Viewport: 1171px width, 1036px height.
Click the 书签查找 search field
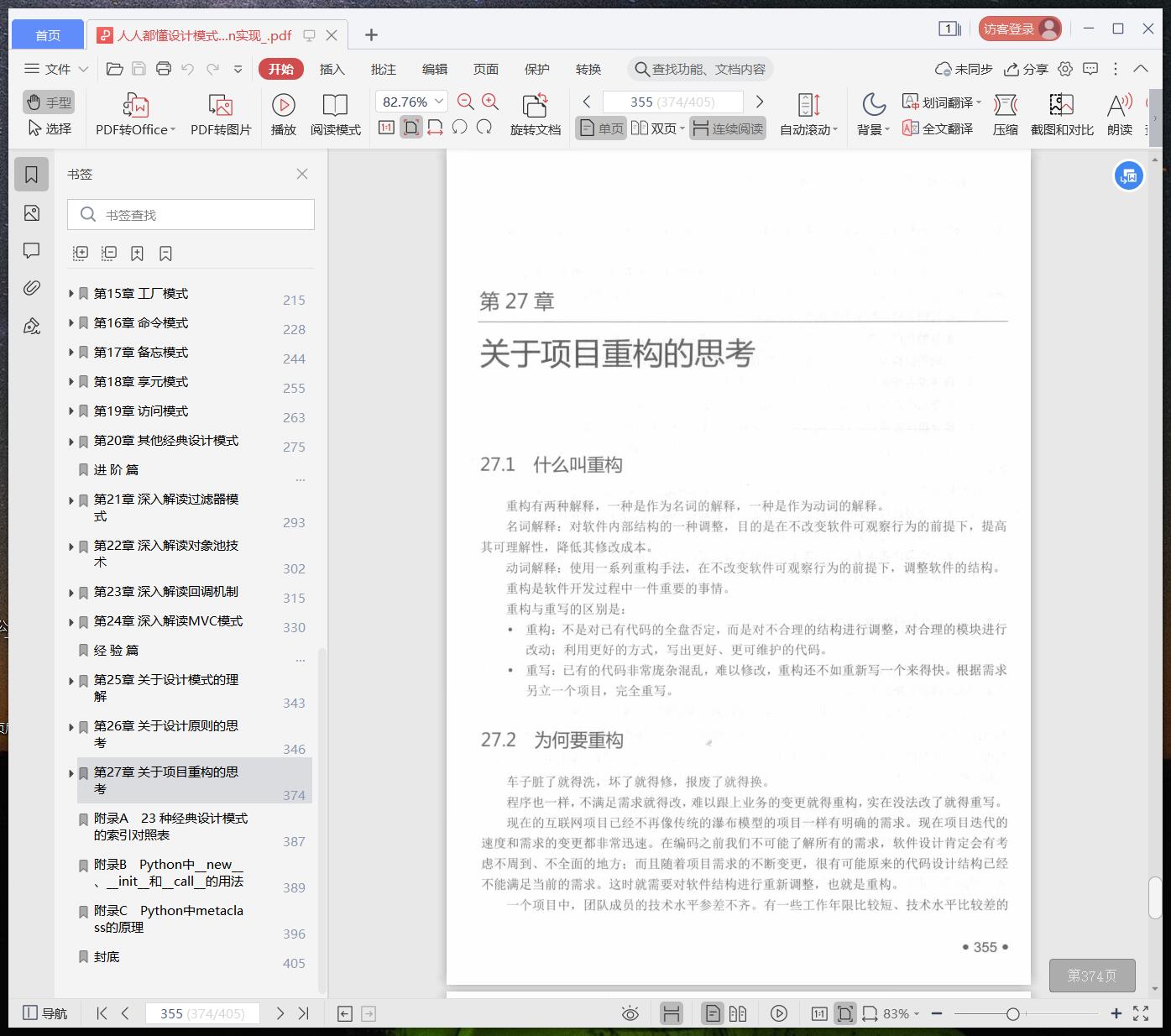click(191, 215)
